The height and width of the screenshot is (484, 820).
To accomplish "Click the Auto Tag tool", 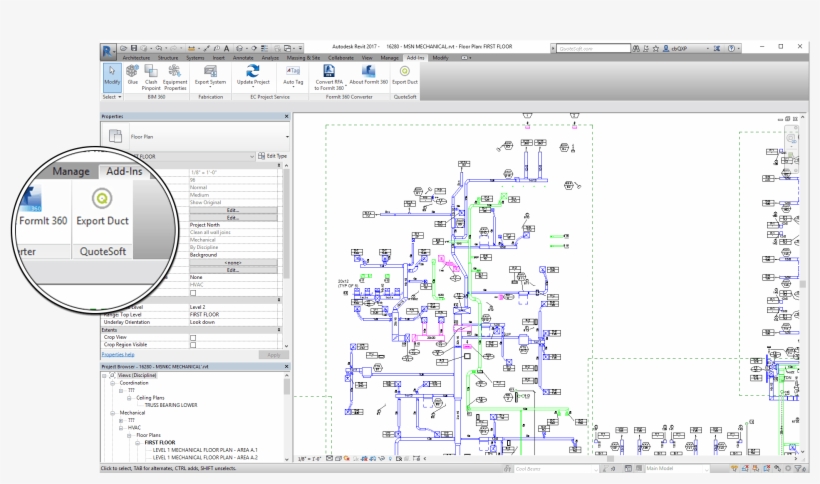I will pos(293,76).
